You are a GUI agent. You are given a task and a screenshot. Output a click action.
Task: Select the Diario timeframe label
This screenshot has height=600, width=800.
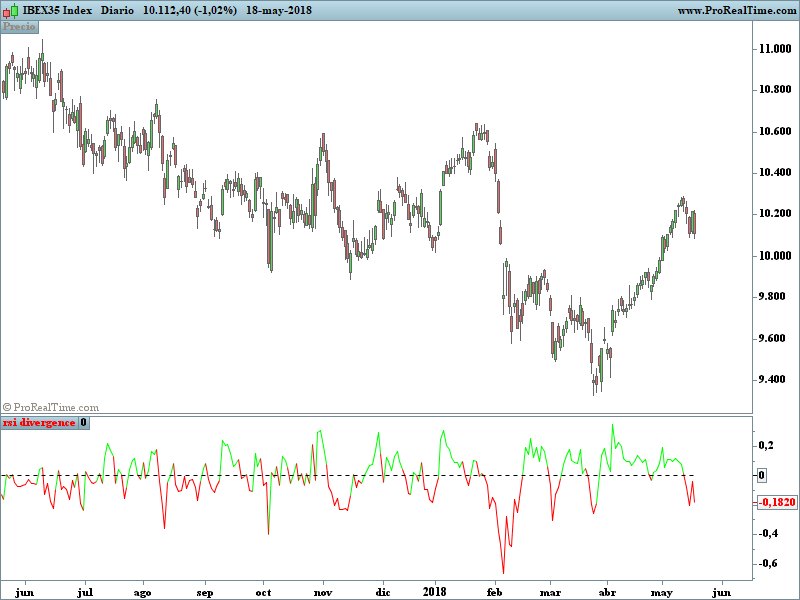click(117, 10)
